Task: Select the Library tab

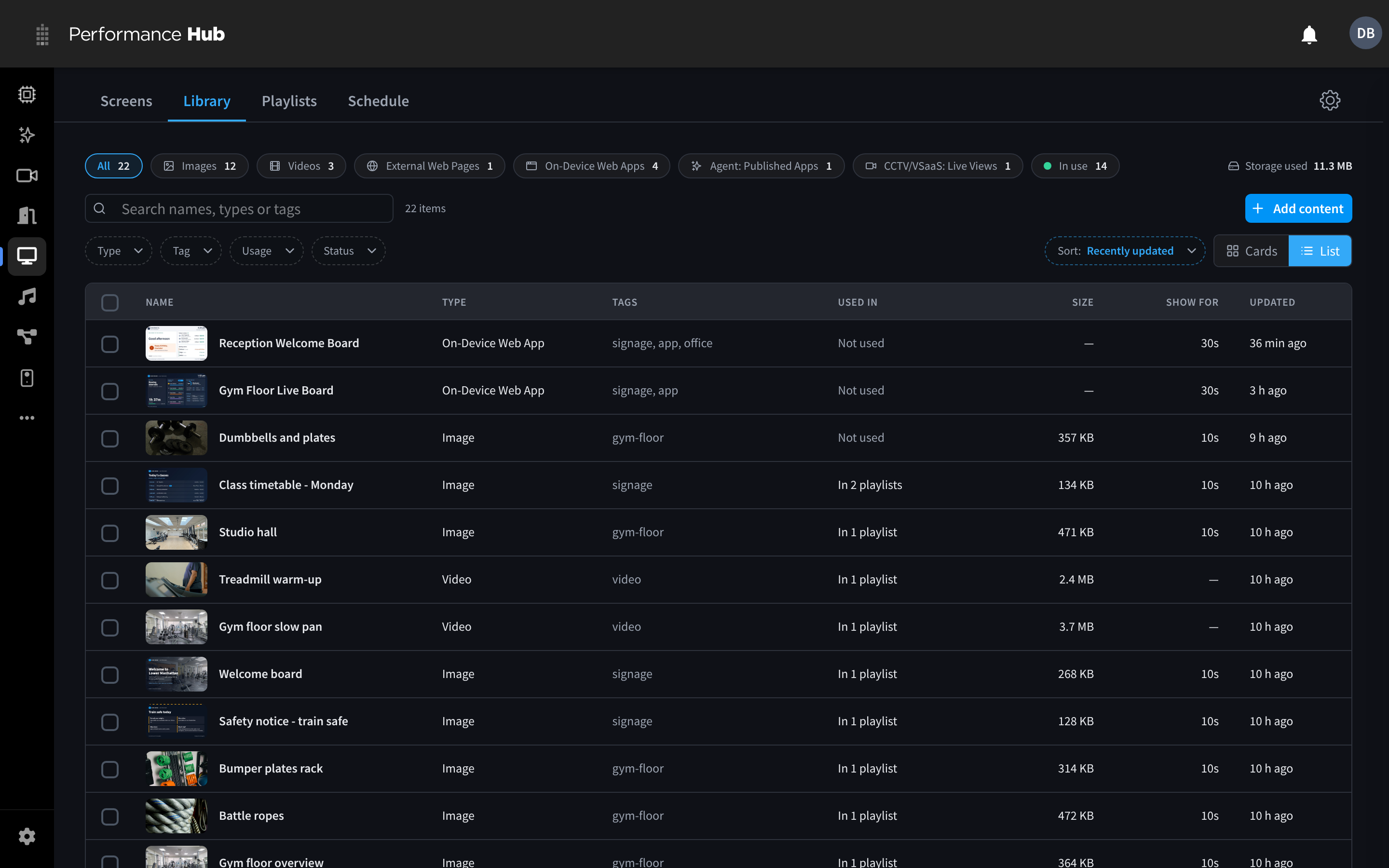Action: point(206,101)
